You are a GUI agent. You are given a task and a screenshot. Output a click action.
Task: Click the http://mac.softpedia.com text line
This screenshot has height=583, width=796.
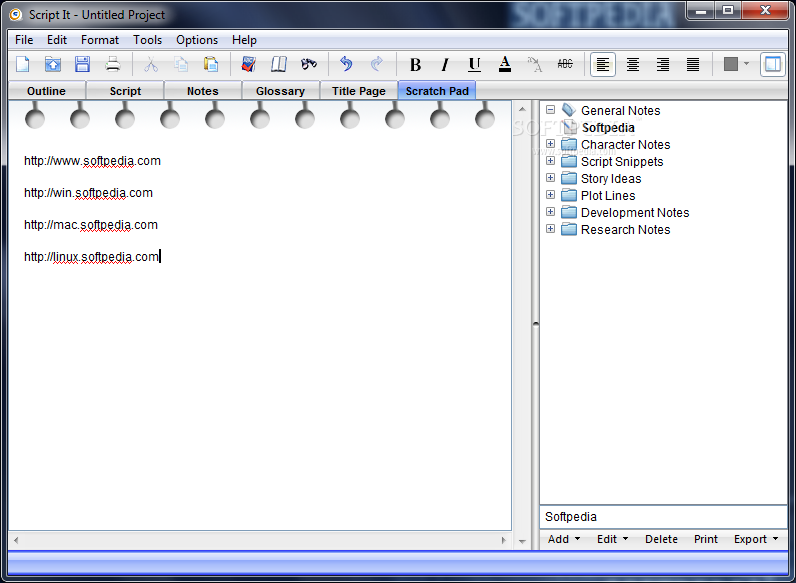[x=91, y=225]
